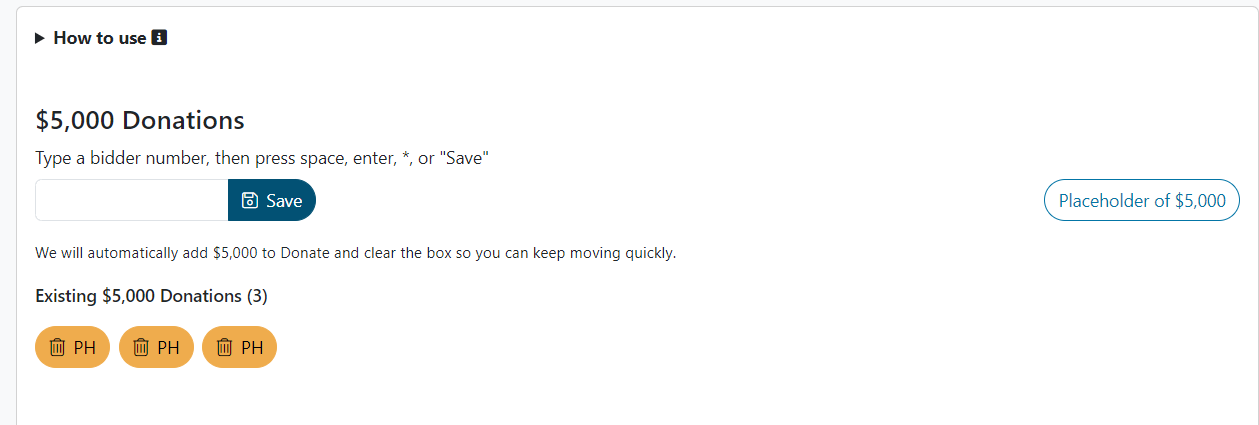
Task: Select the first PH chip label
Action: tap(85, 347)
